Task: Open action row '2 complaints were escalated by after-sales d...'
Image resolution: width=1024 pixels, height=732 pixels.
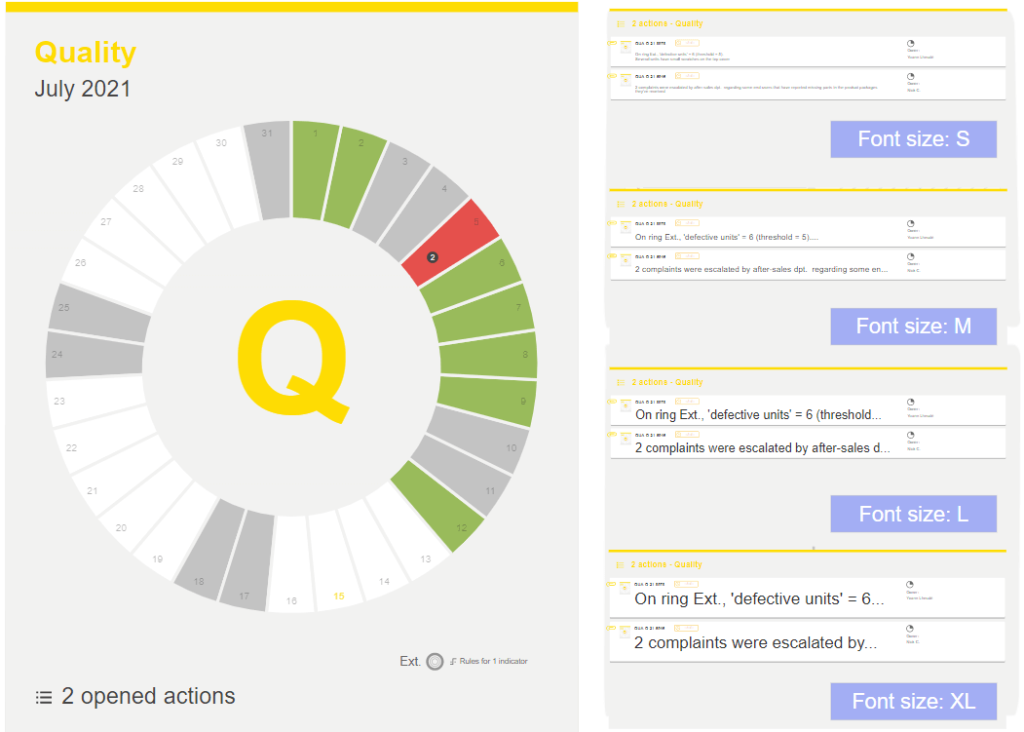Action: pyautogui.click(x=807, y=443)
